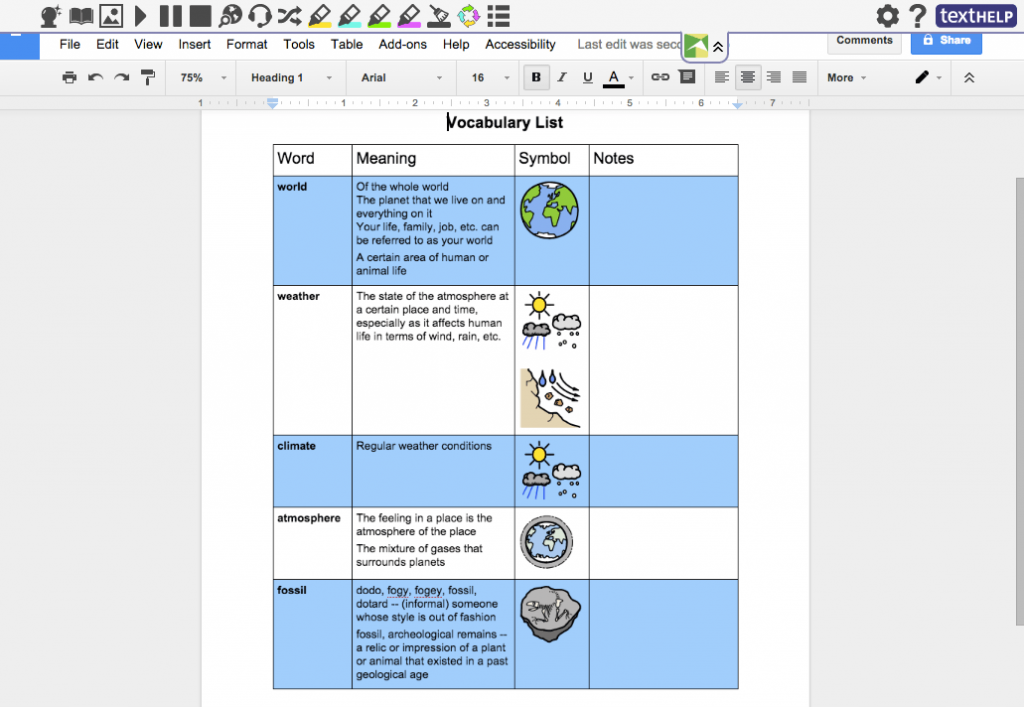This screenshot has width=1024, height=707.
Task: Expand the More toolbar options
Action: click(846, 78)
